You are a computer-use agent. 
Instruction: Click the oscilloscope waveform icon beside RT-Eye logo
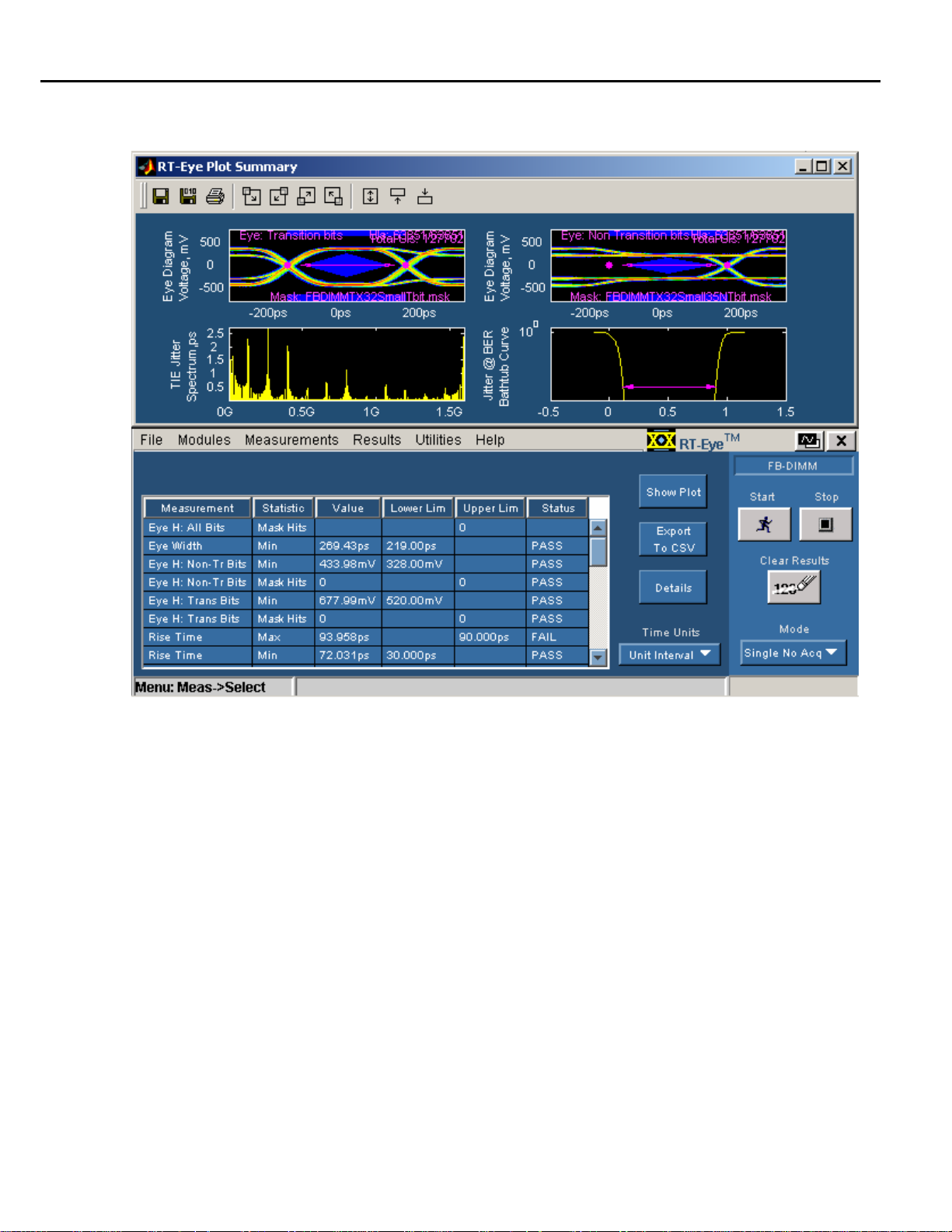(809, 441)
